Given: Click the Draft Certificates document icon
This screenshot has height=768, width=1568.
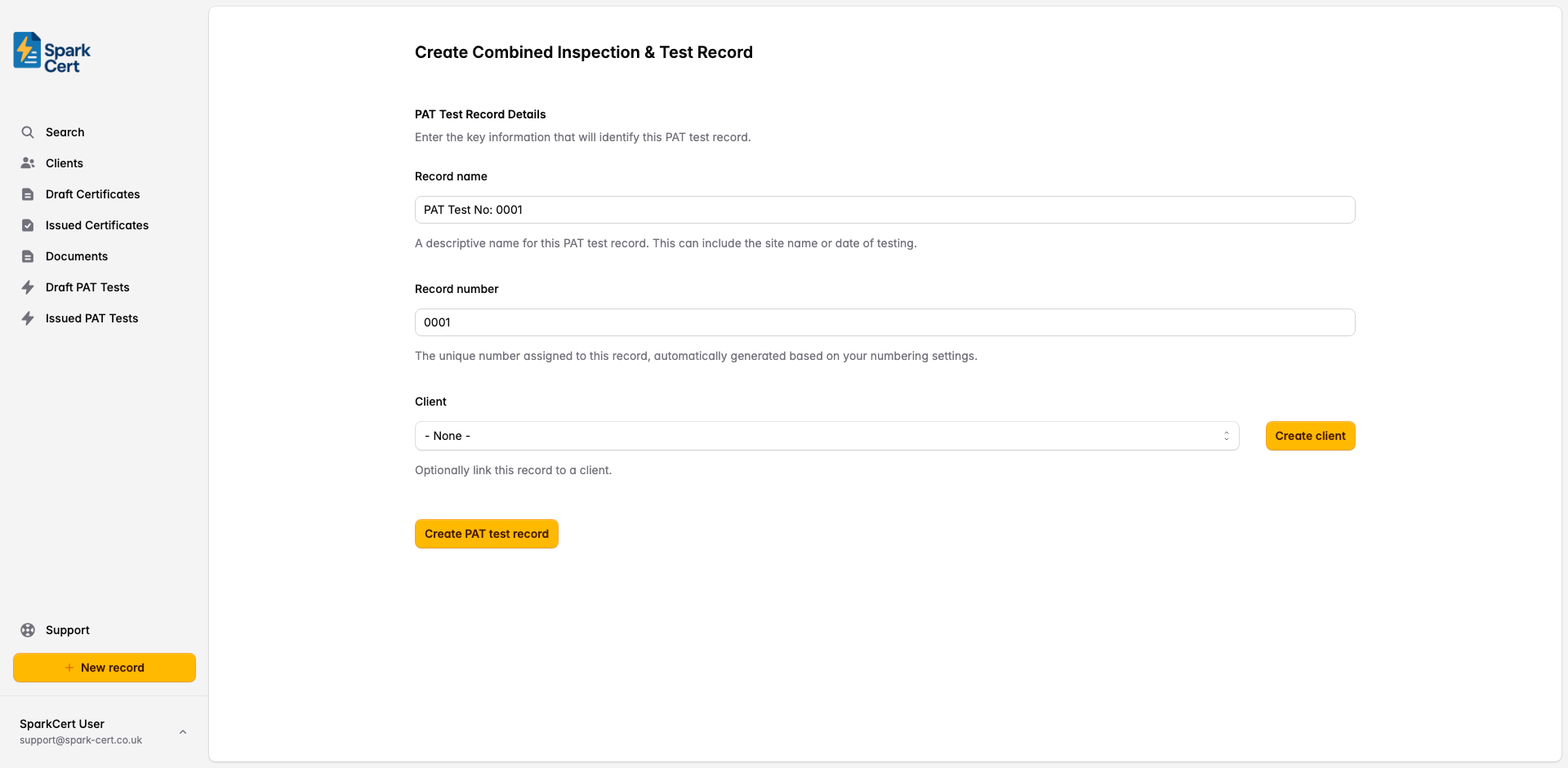Looking at the screenshot, I should pos(28,193).
